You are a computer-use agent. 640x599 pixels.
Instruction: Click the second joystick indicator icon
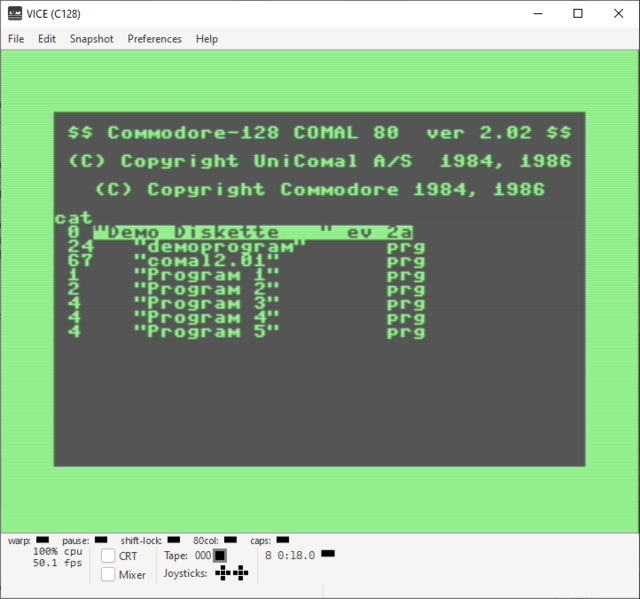(240, 573)
